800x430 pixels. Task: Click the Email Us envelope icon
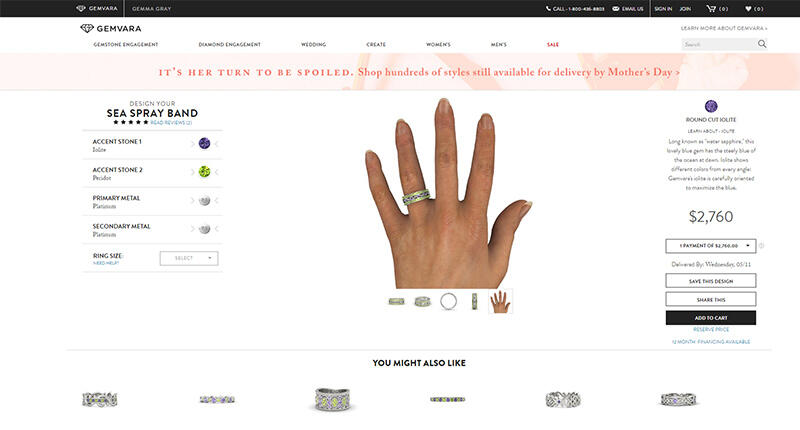point(616,9)
